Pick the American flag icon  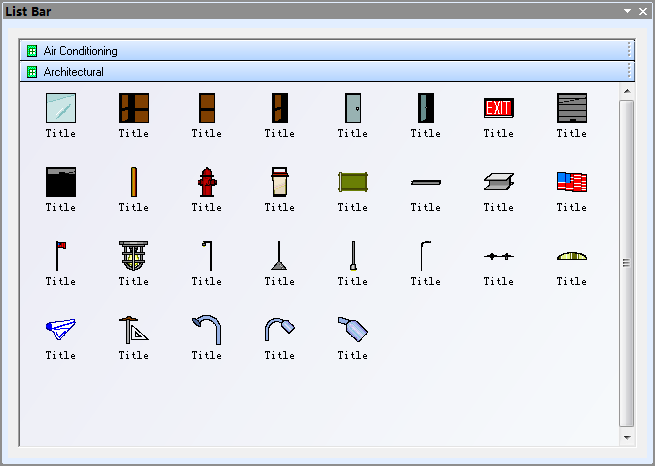click(571, 182)
